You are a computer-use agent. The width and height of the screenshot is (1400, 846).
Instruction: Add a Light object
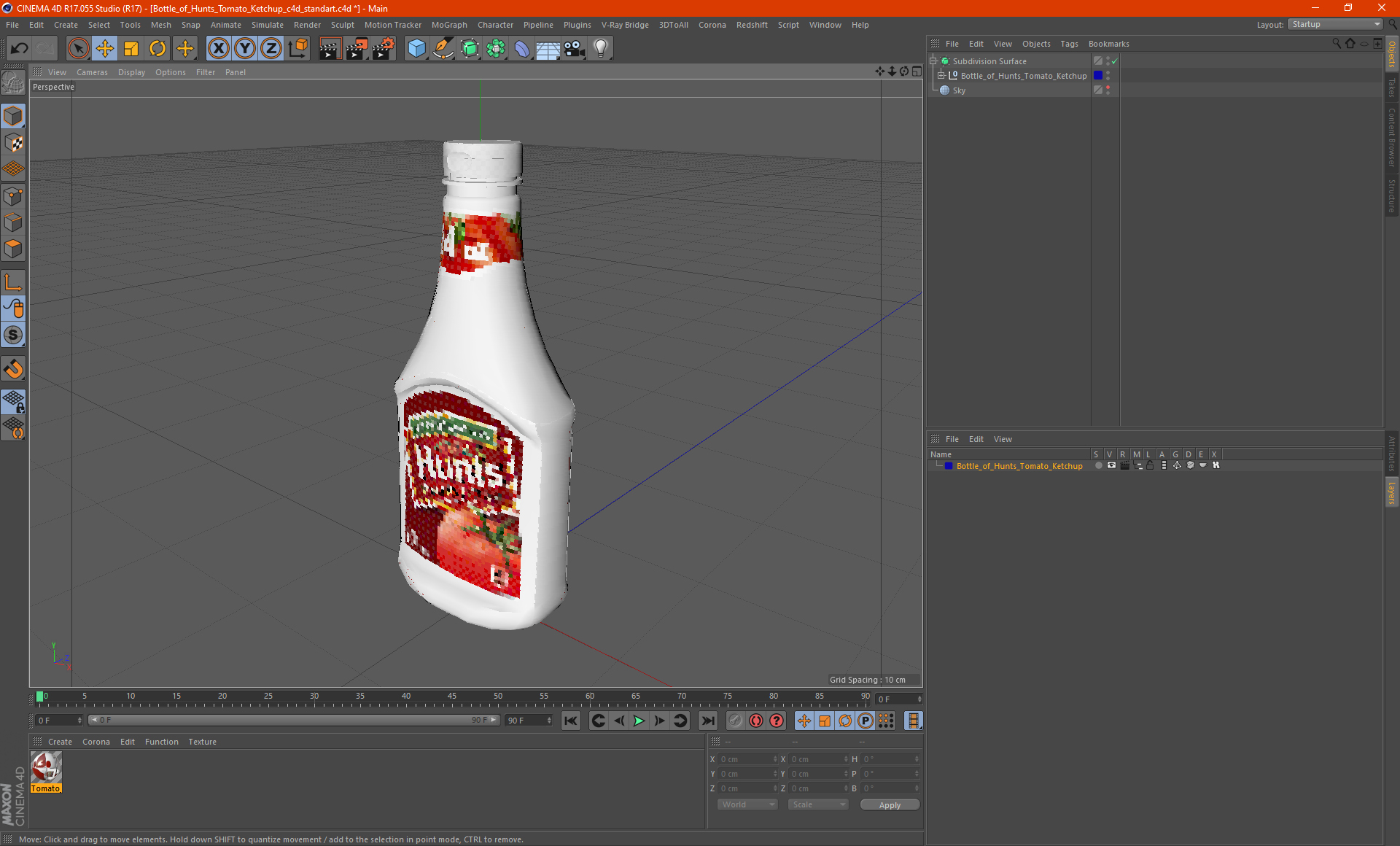coord(600,49)
